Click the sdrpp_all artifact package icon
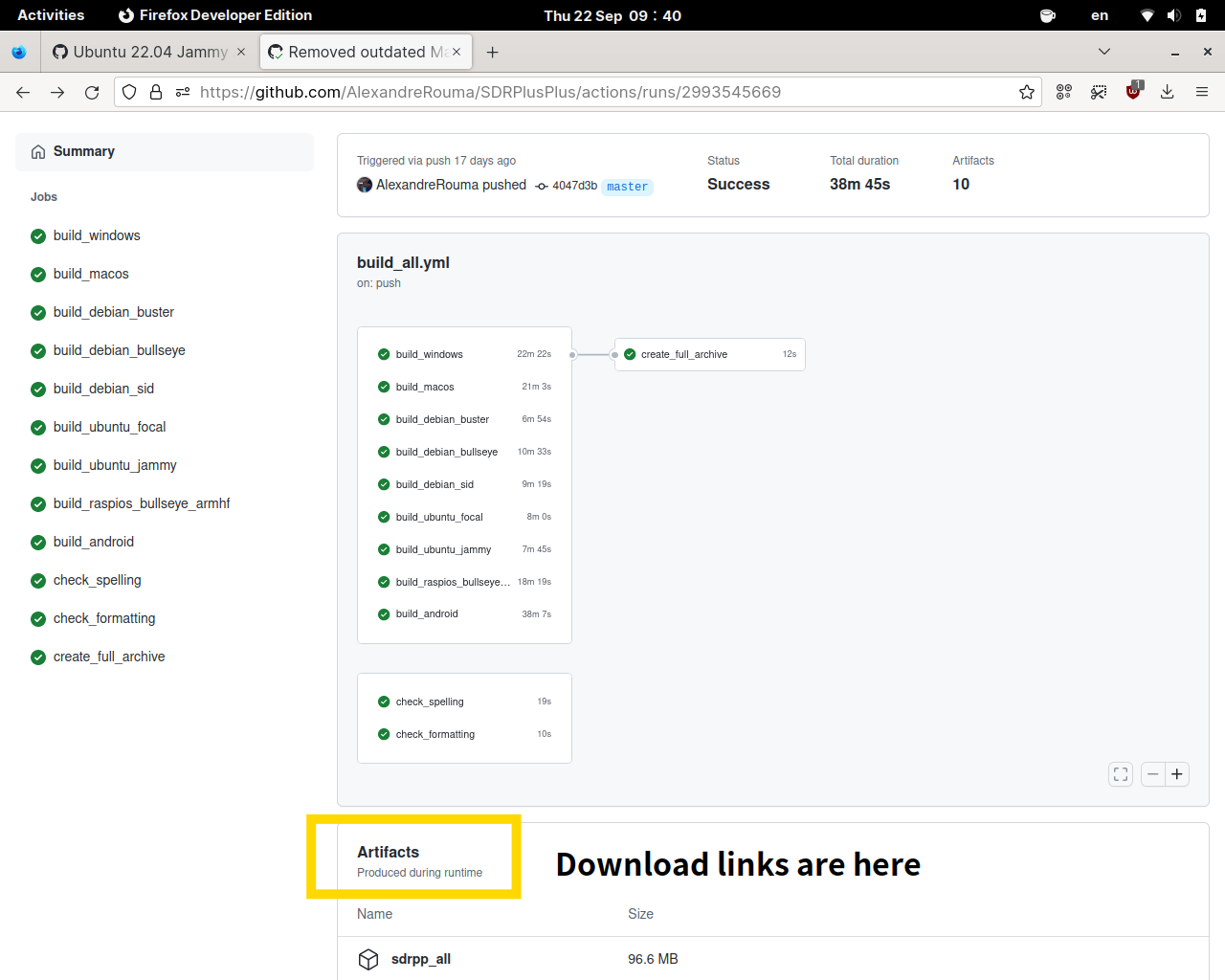Image resolution: width=1225 pixels, height=980 pixels. pyautogui.click(x=368, y=959)
